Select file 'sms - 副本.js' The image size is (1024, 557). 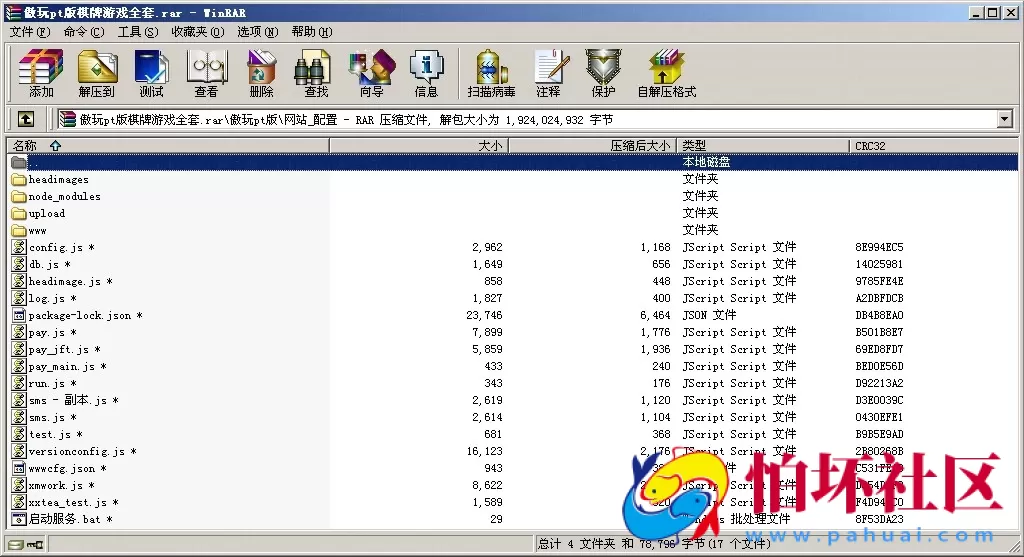67,400
